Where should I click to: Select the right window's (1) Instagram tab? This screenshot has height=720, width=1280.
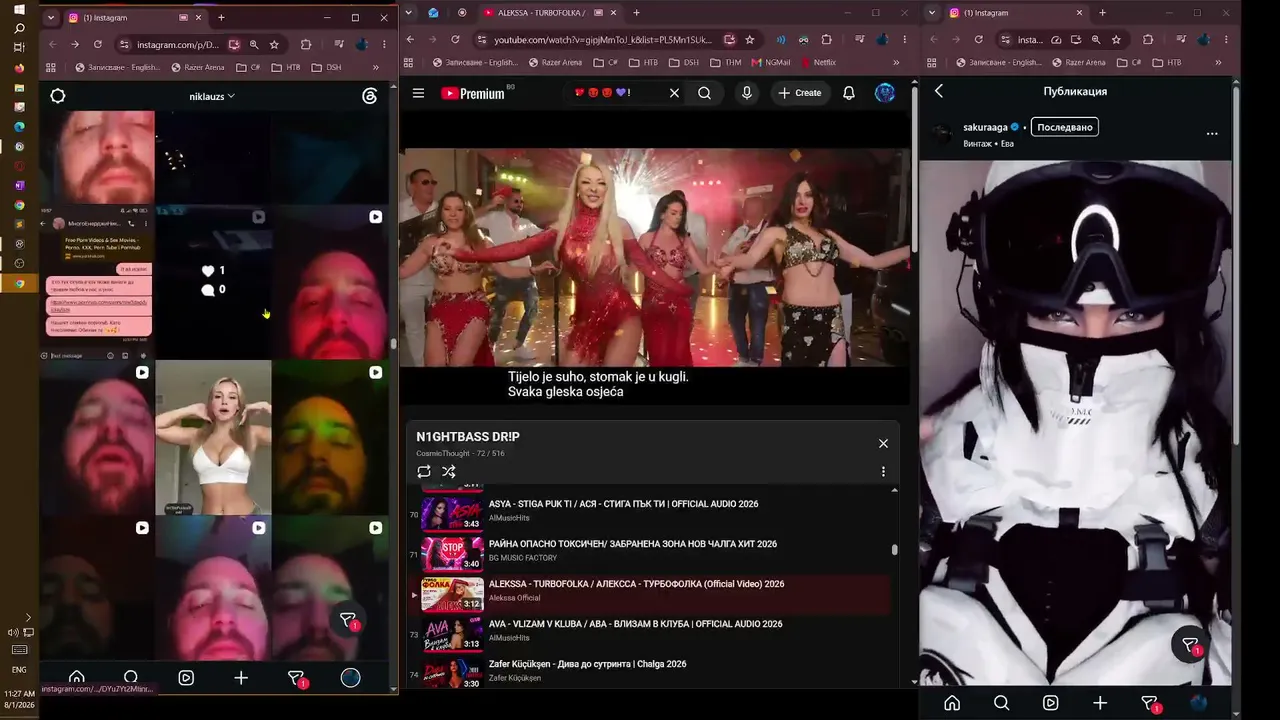1016,13
